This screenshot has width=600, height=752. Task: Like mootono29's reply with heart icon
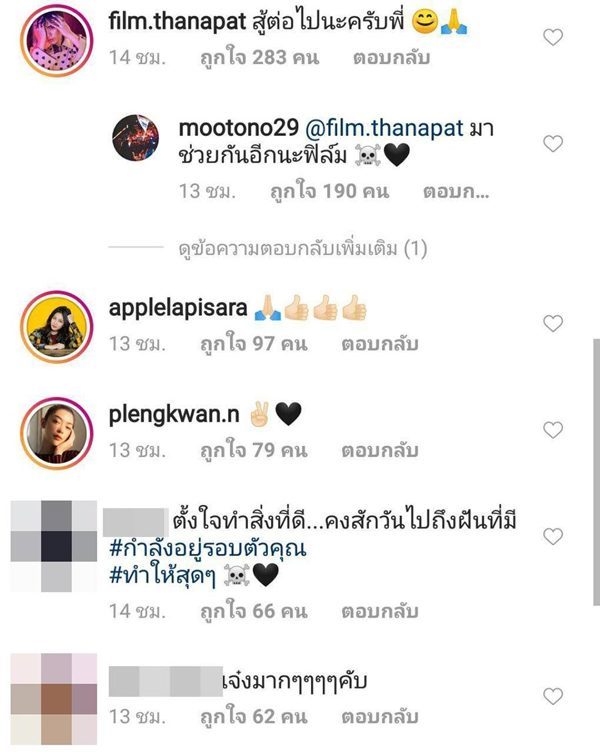coord(553,143)
